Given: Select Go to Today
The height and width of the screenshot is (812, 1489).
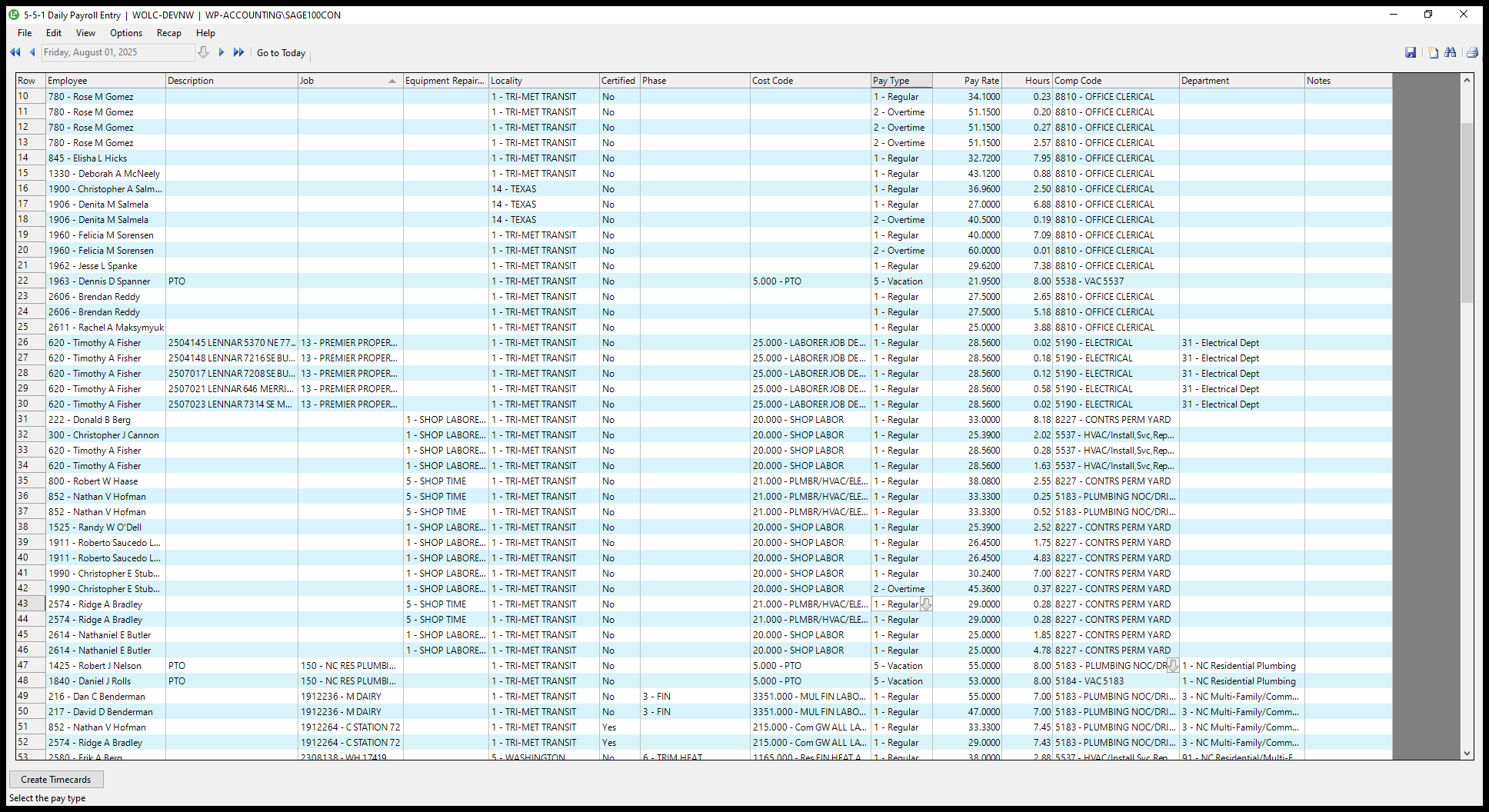Looking at the screenshot, I should 281,52.
